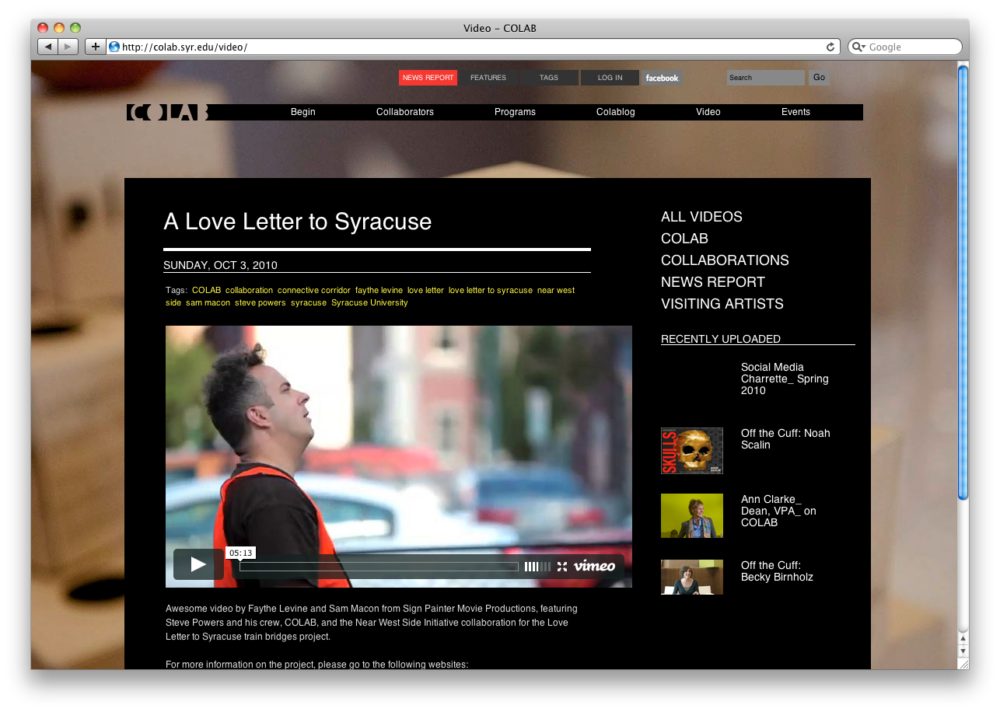This screenshot has height=712, width=1000.
Task: Click the vertical scrollbar thumb
Action: [x=963, y=283]
